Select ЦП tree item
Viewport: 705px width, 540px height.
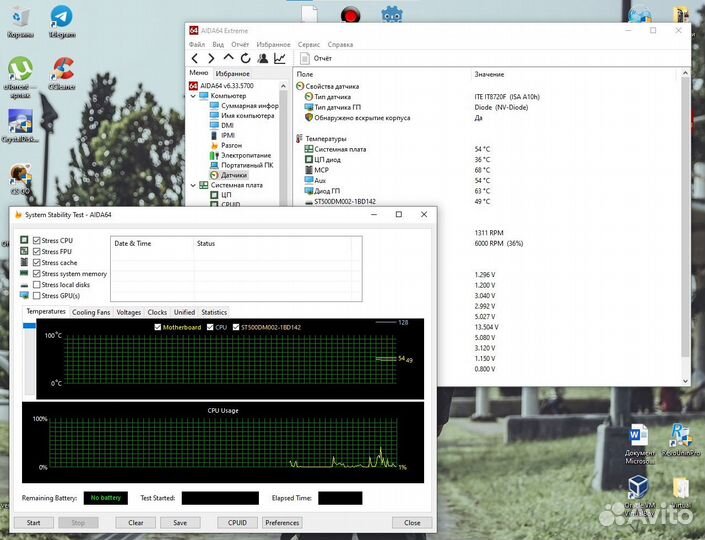click(x=221, y=195)
